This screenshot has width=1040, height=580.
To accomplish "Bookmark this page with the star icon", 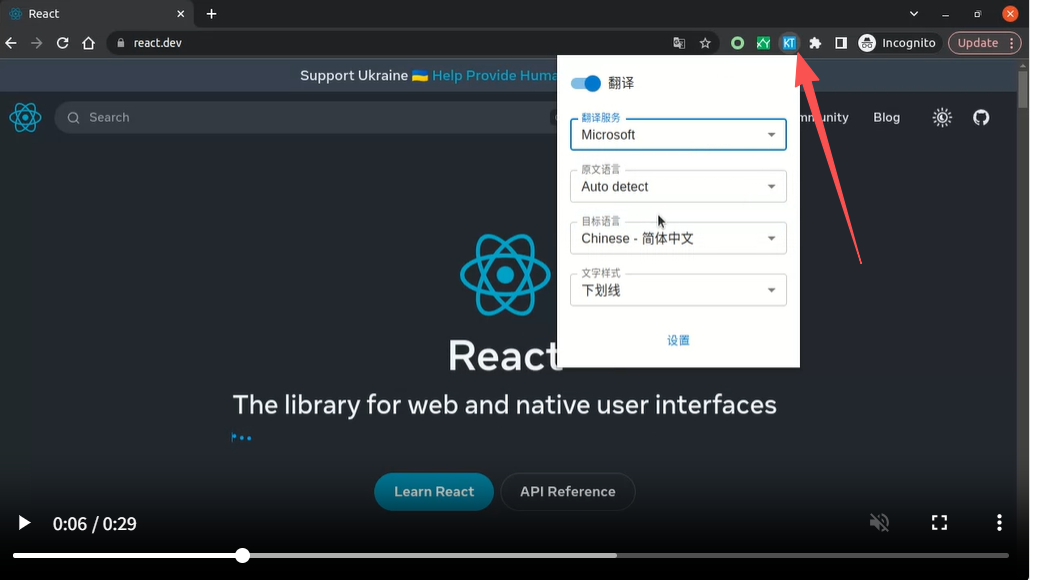I will pos(705,43).
